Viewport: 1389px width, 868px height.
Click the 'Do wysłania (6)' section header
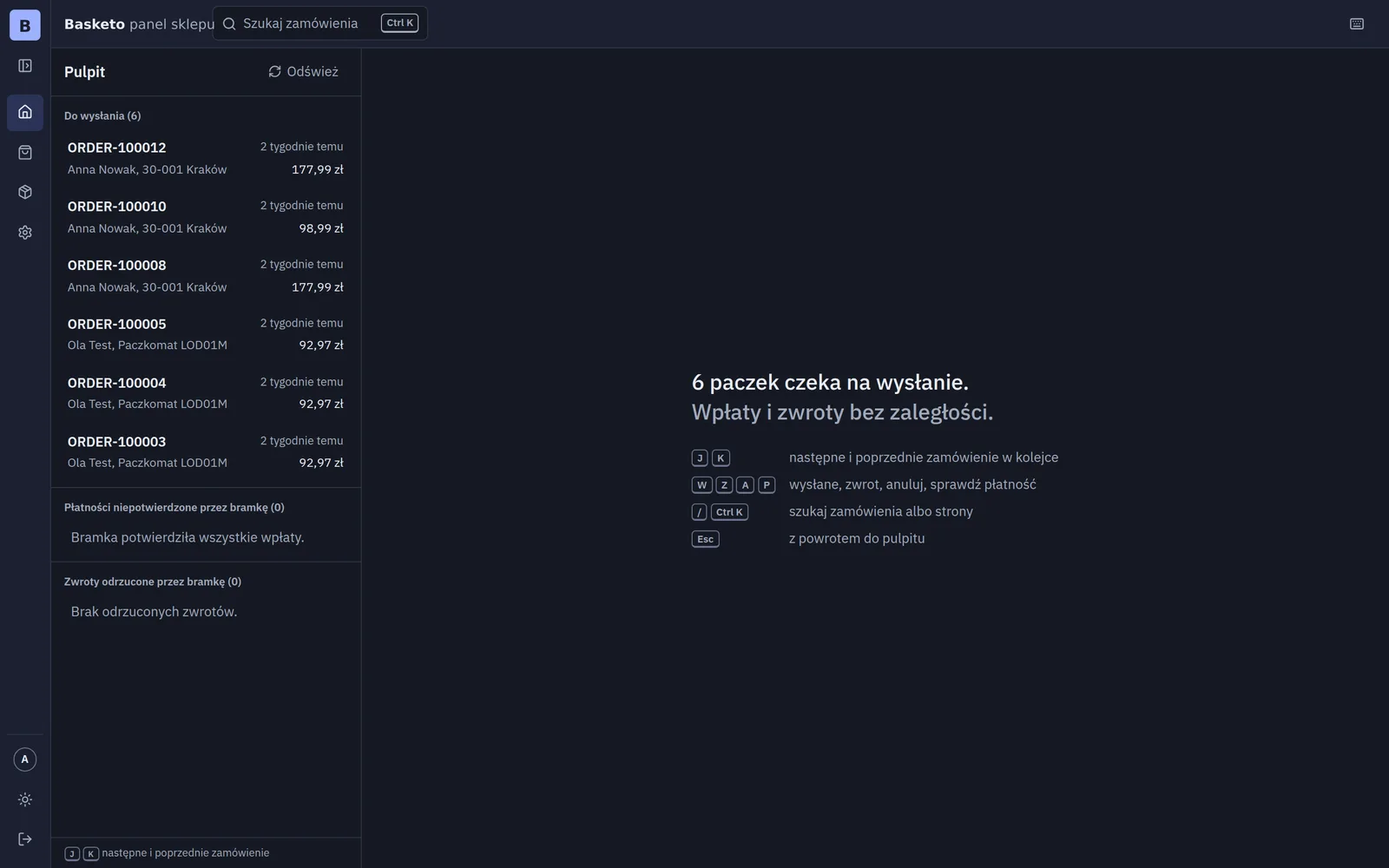pyautogui.click(x=102, y=115)
